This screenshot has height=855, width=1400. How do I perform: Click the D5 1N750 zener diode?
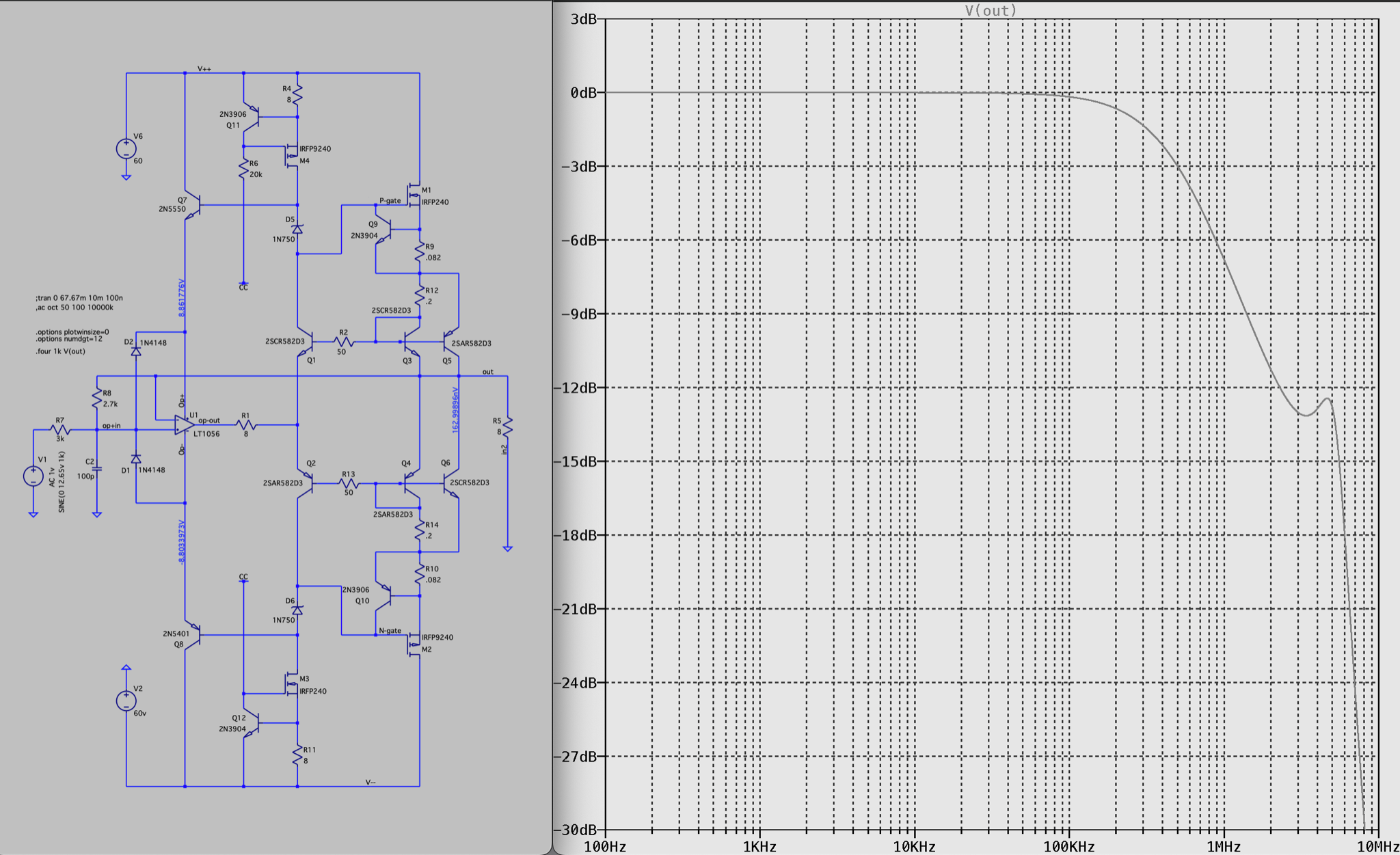tap(297, 229)
